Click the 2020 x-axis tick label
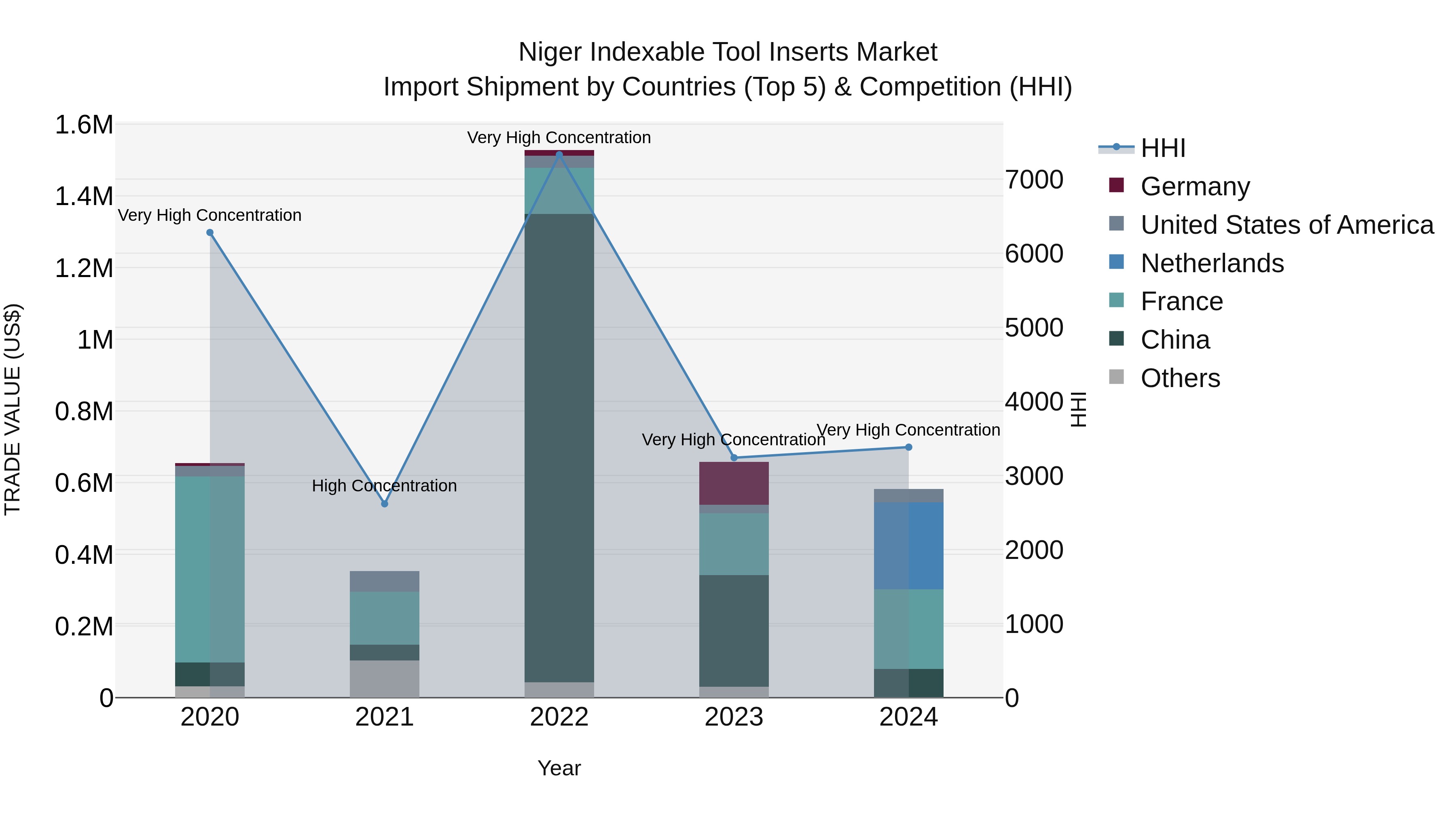Viewport: 1456px width, 819px height. [x=210, y=717]
